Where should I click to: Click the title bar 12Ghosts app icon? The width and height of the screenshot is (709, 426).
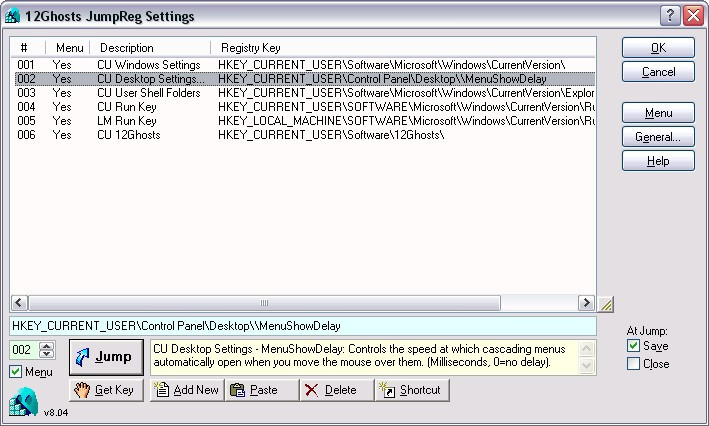[x=12, y=16]
